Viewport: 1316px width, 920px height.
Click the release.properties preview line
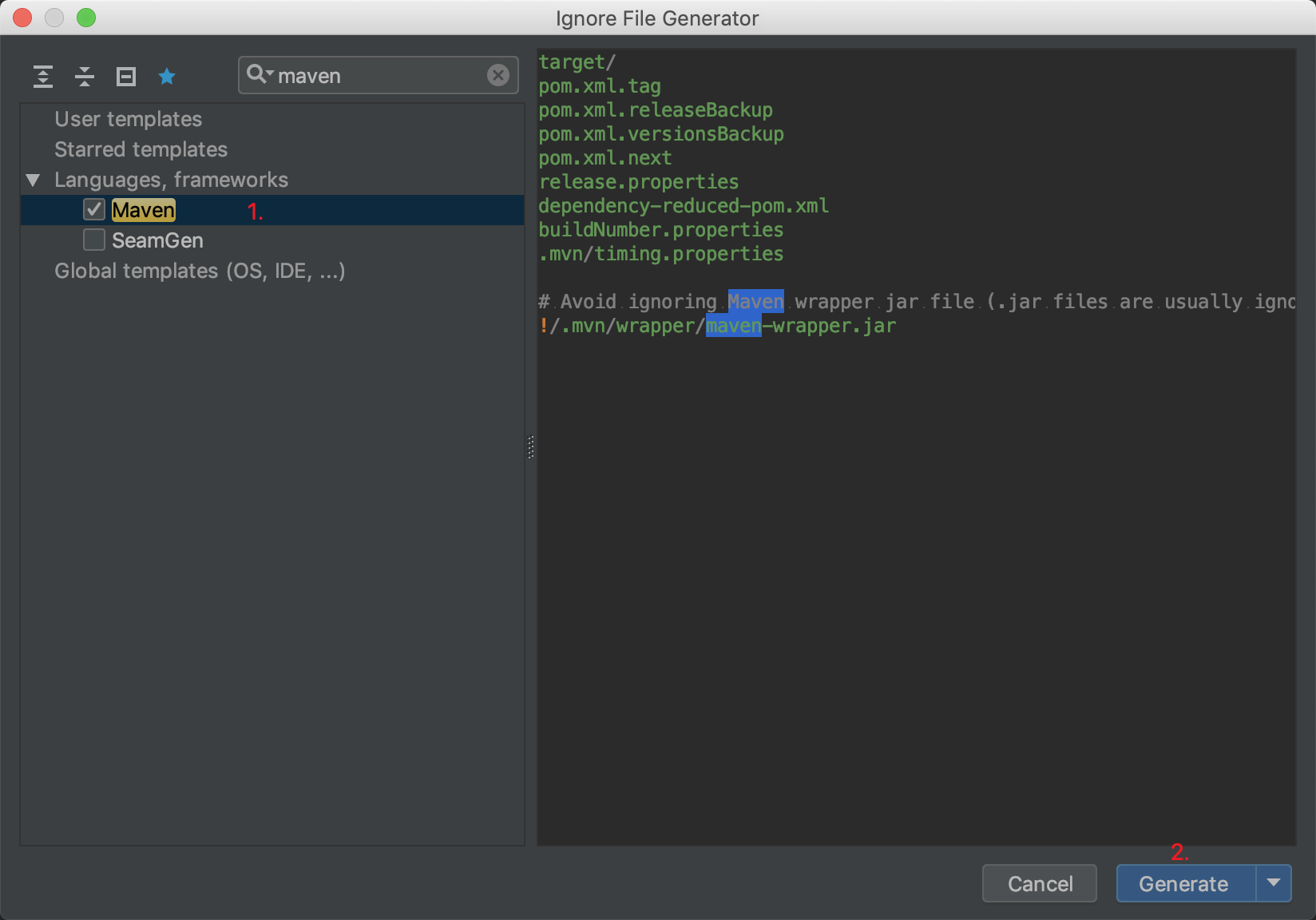click(639, 182)
